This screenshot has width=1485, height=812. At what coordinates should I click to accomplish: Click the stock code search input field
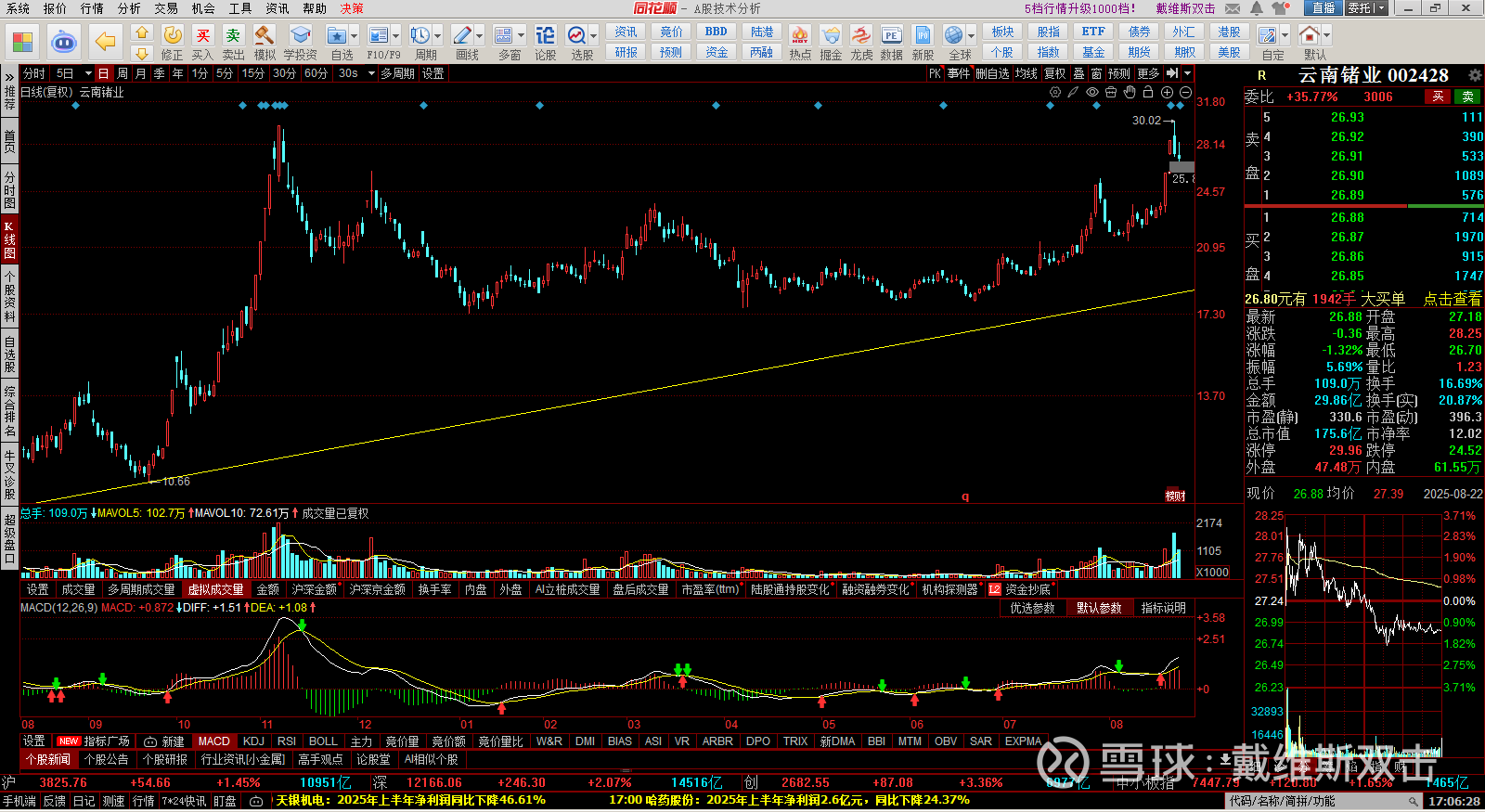[1323, 801]
